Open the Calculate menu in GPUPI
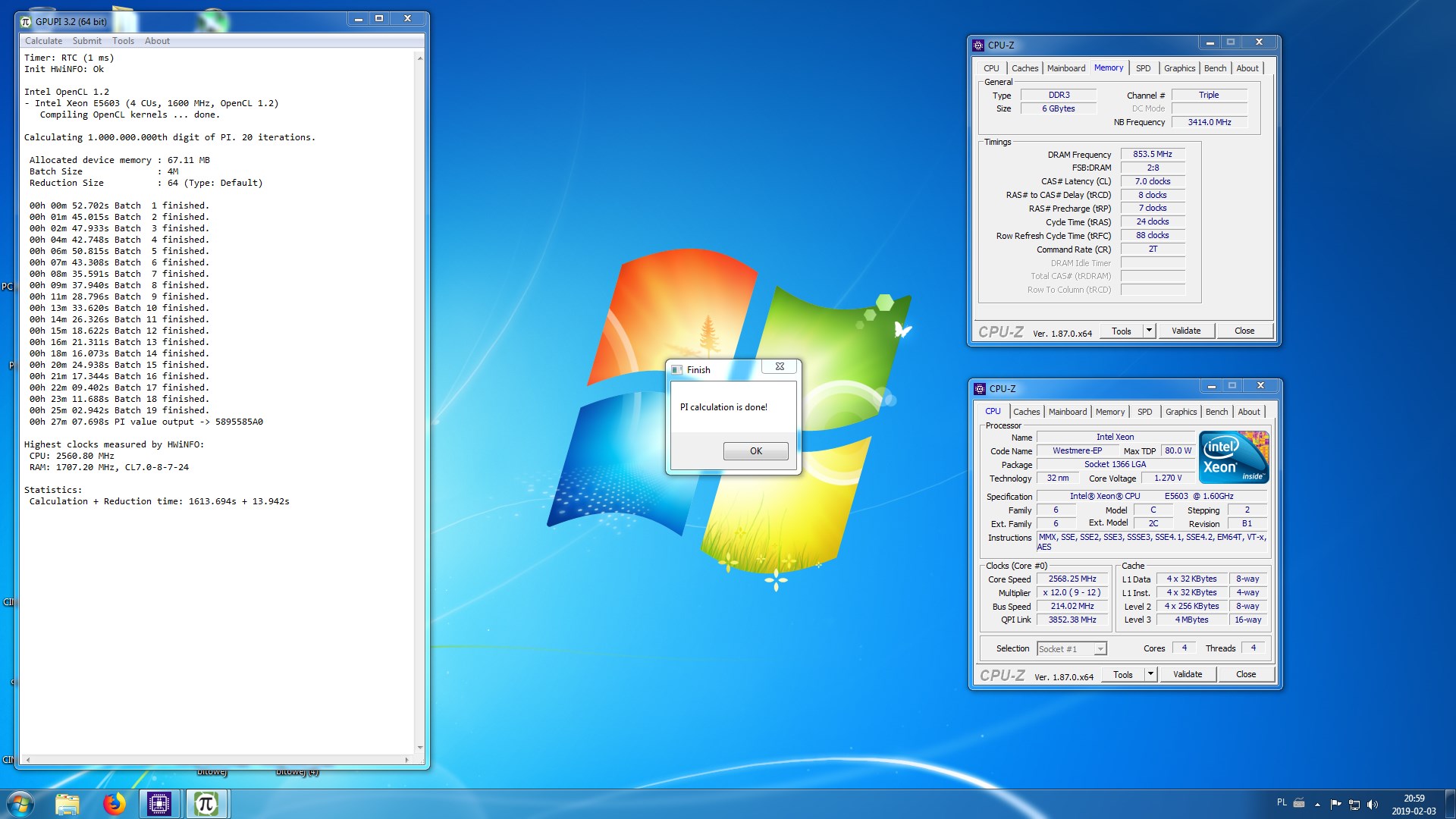This screenshot has height=819, width=1456. [43, 41]
